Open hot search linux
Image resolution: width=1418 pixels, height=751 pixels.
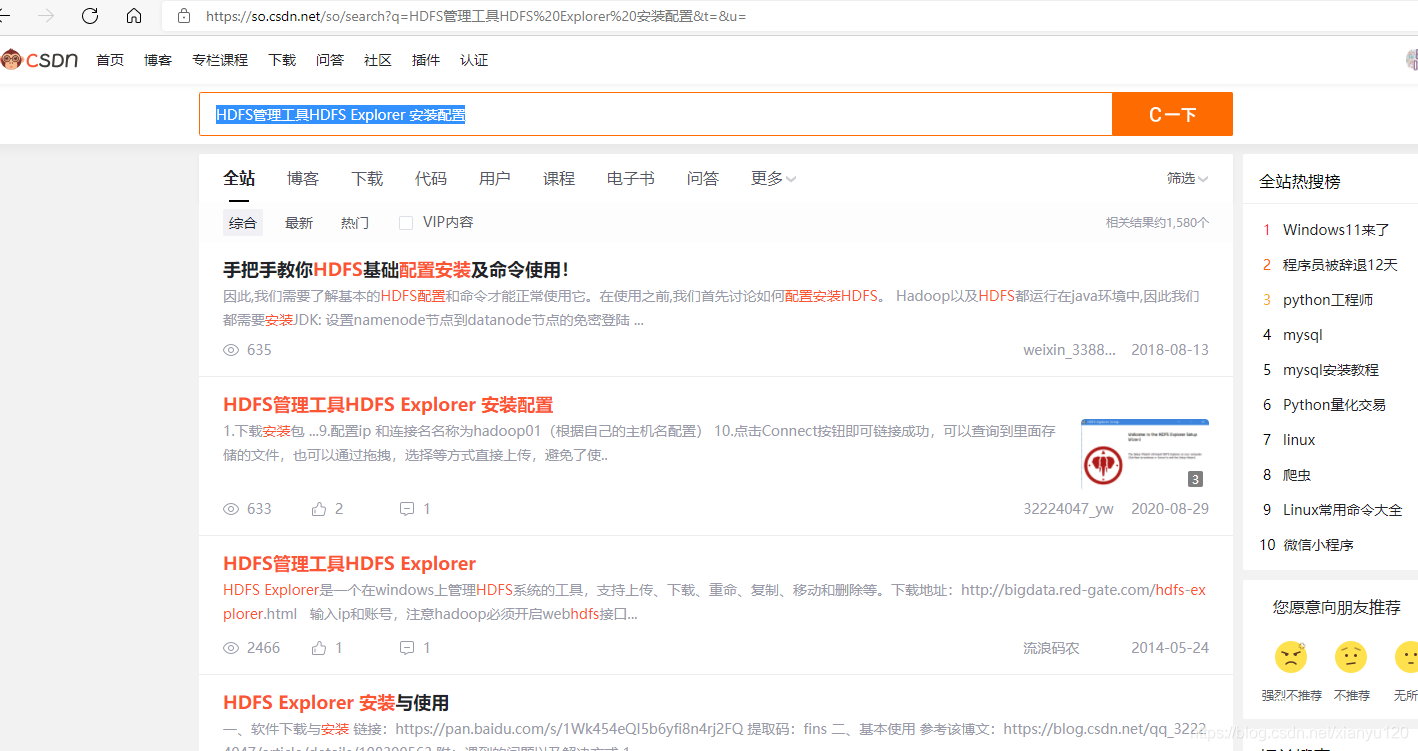[1299, 440]
